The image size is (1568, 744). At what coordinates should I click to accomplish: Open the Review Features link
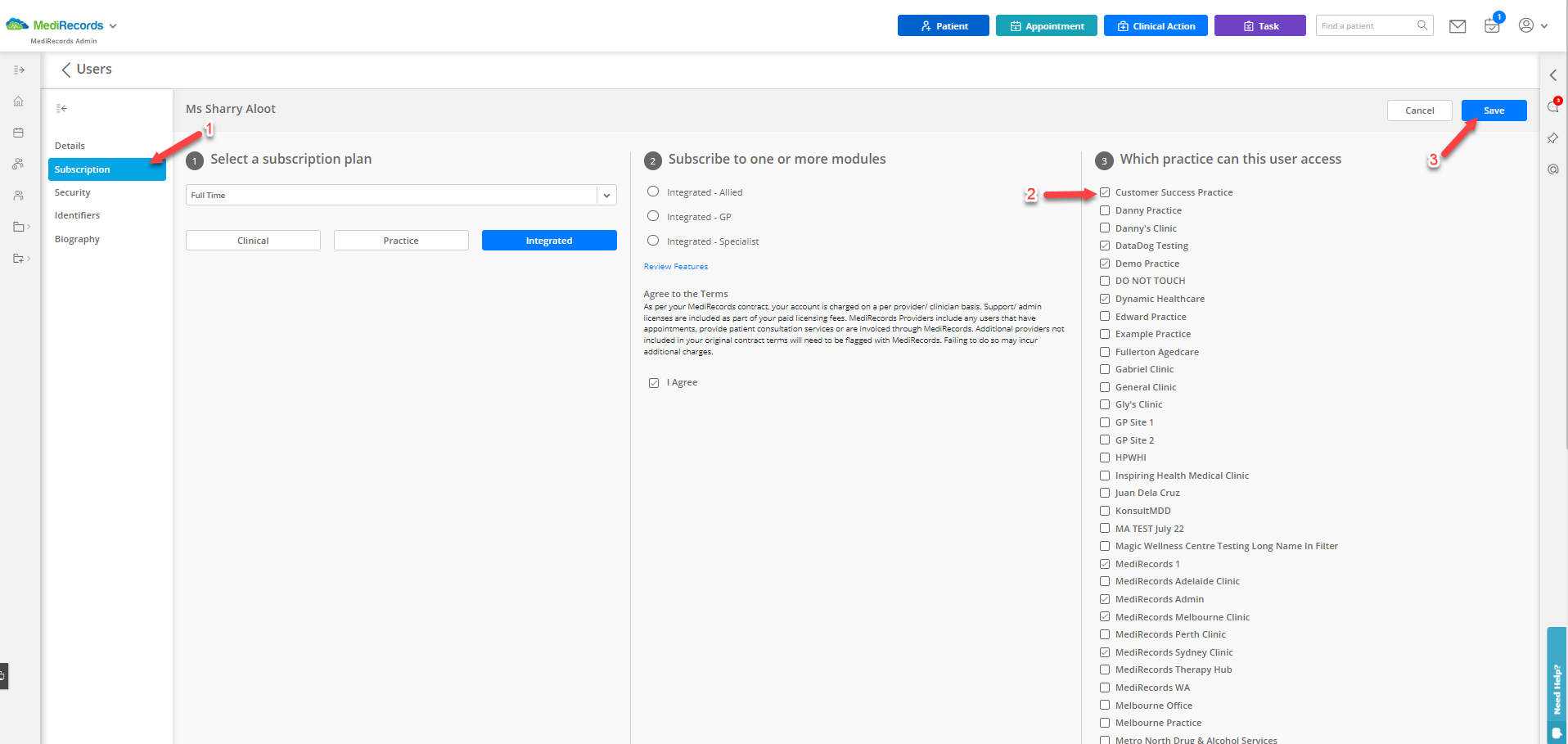[675, 267]
